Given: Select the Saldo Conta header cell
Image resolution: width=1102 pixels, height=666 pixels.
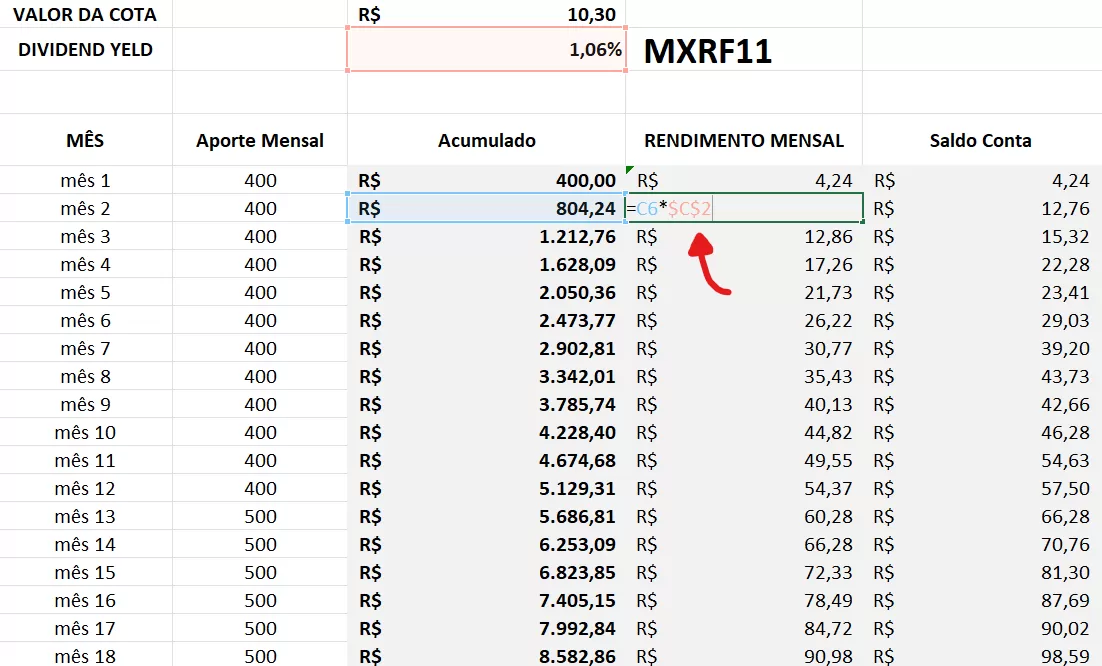Looking at the screenshot, I should coord(980,141).
